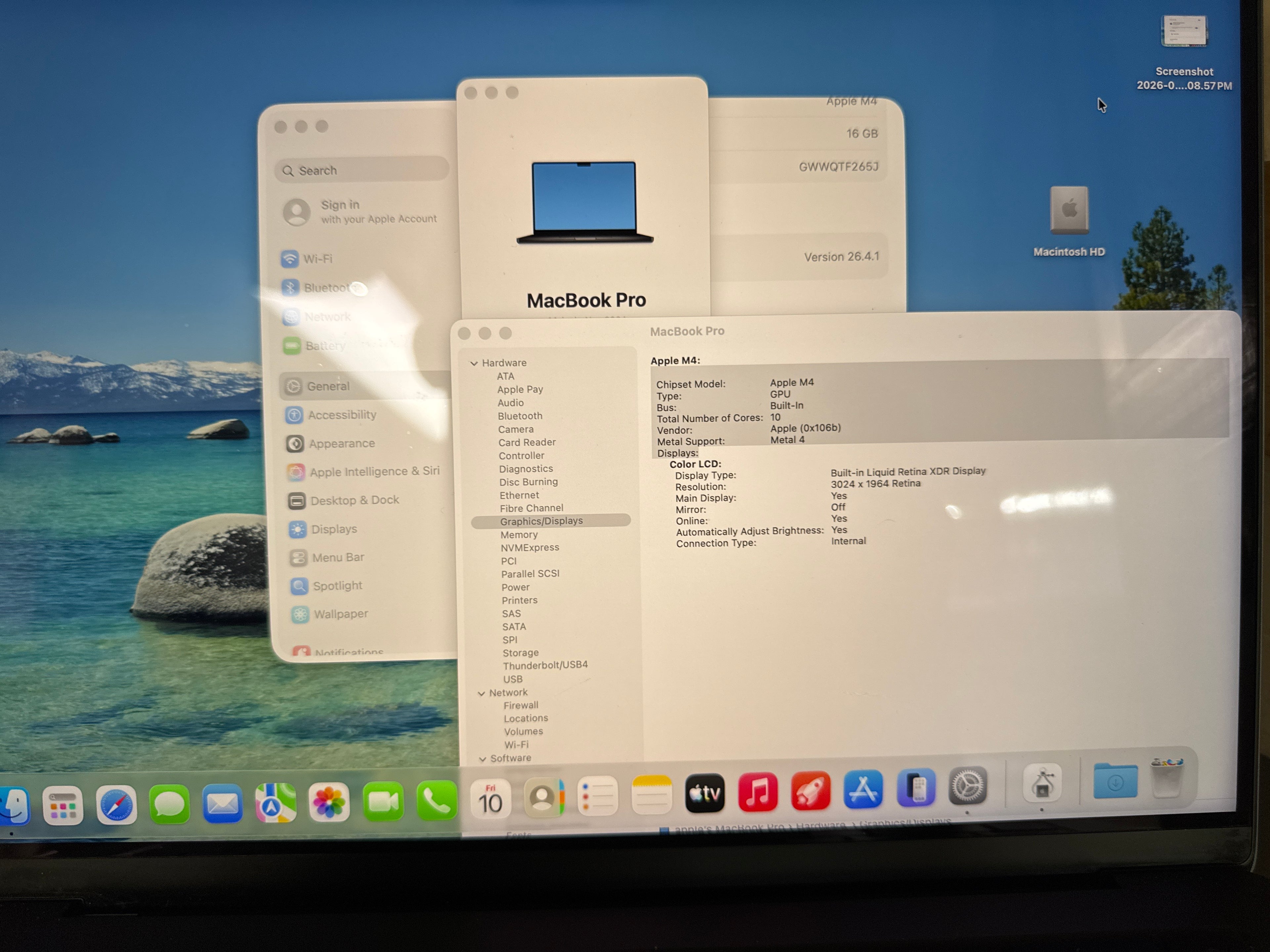Open Downloads folder in Dock
Viewport: 1270px width, 952px height.
(x=1115, y=780)
